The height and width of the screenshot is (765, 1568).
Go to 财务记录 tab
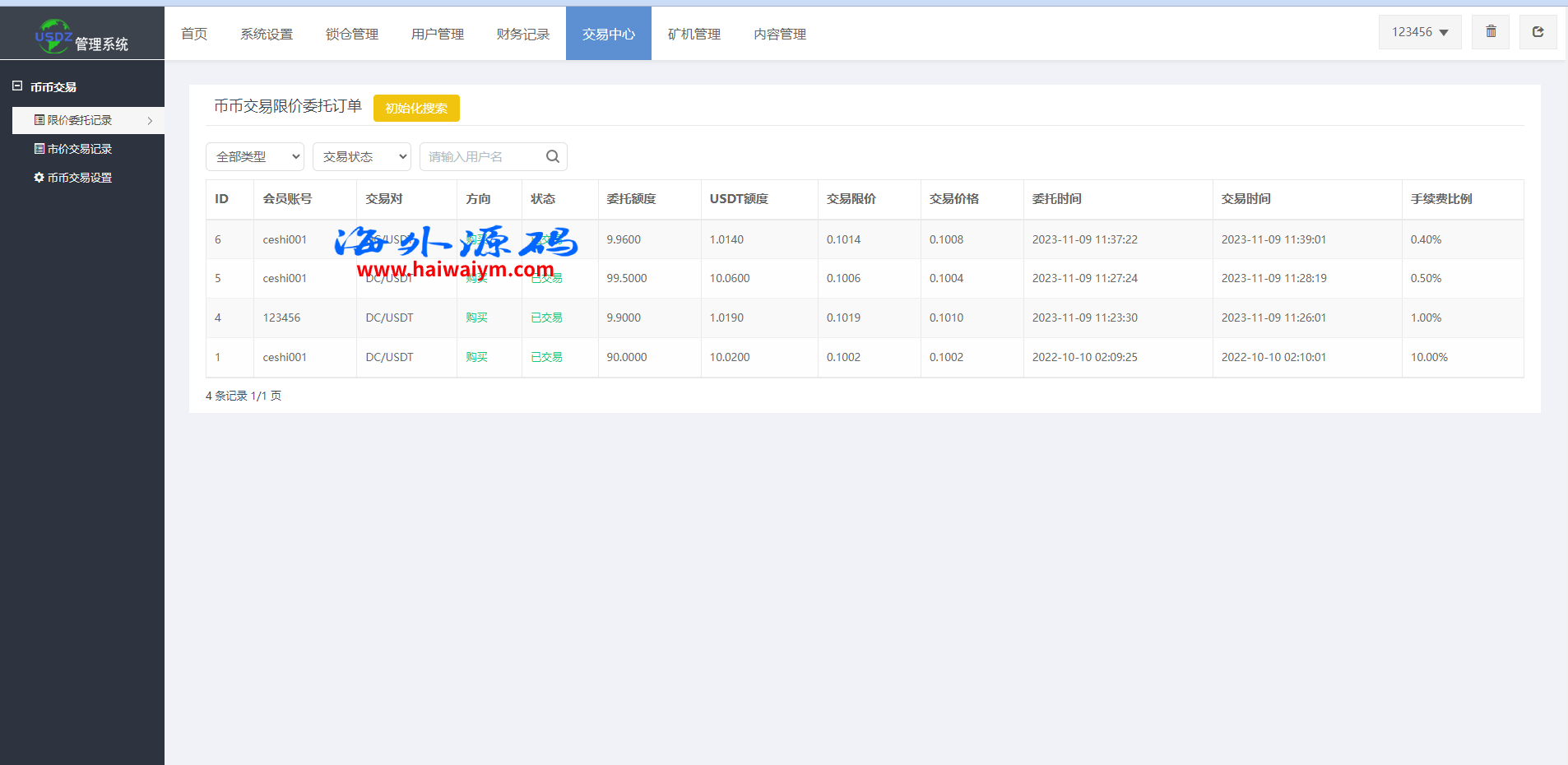point(523,34)
